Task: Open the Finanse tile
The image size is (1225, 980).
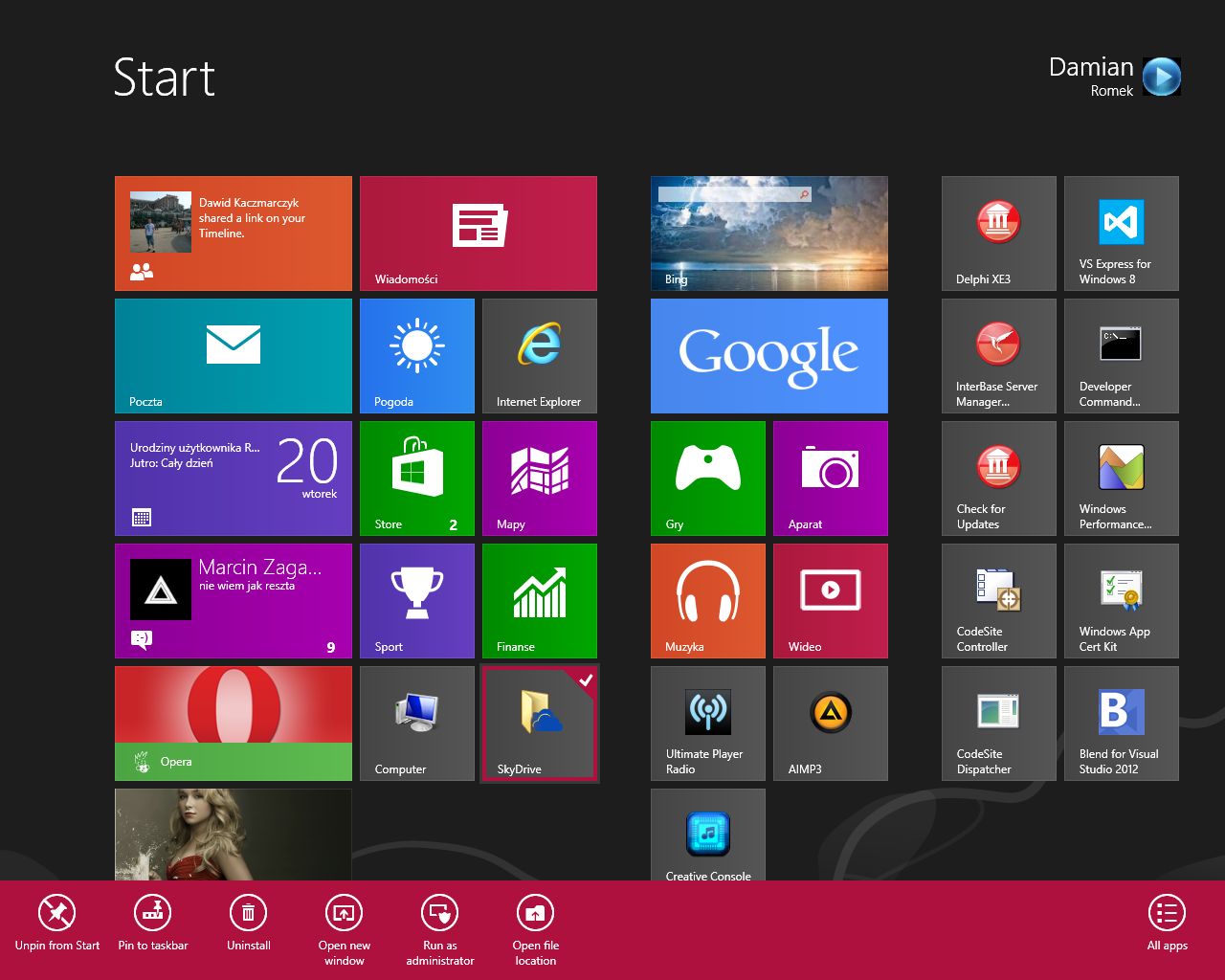Action: click(540, 601)
